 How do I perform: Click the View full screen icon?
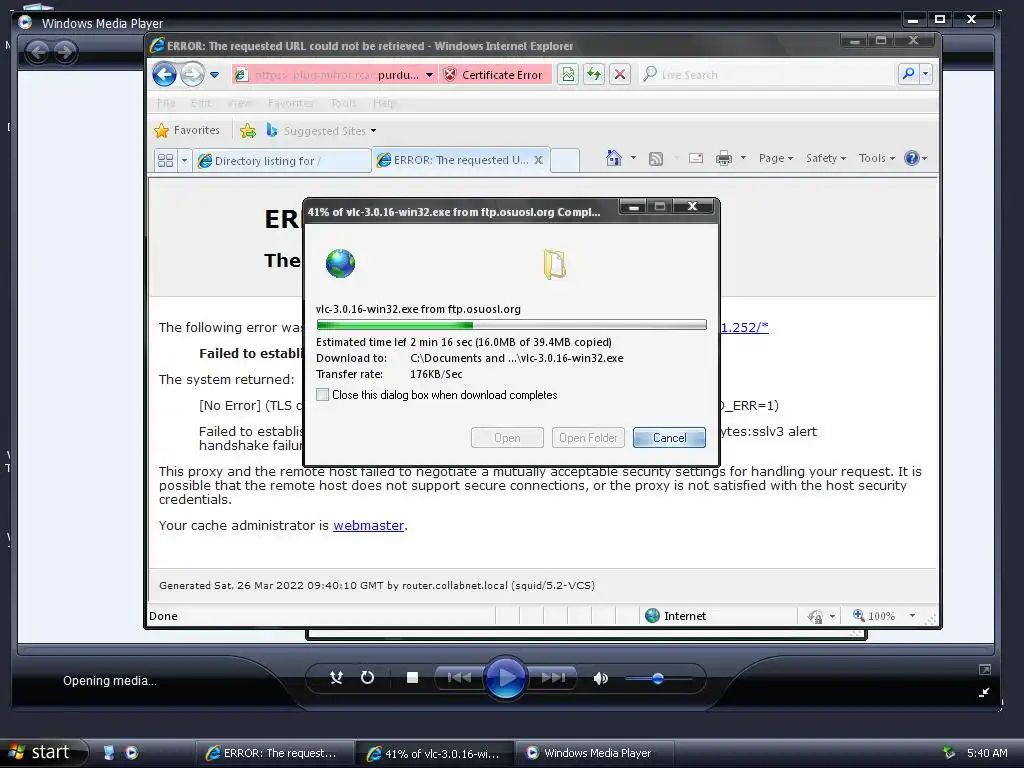click(x=985, y=669)
